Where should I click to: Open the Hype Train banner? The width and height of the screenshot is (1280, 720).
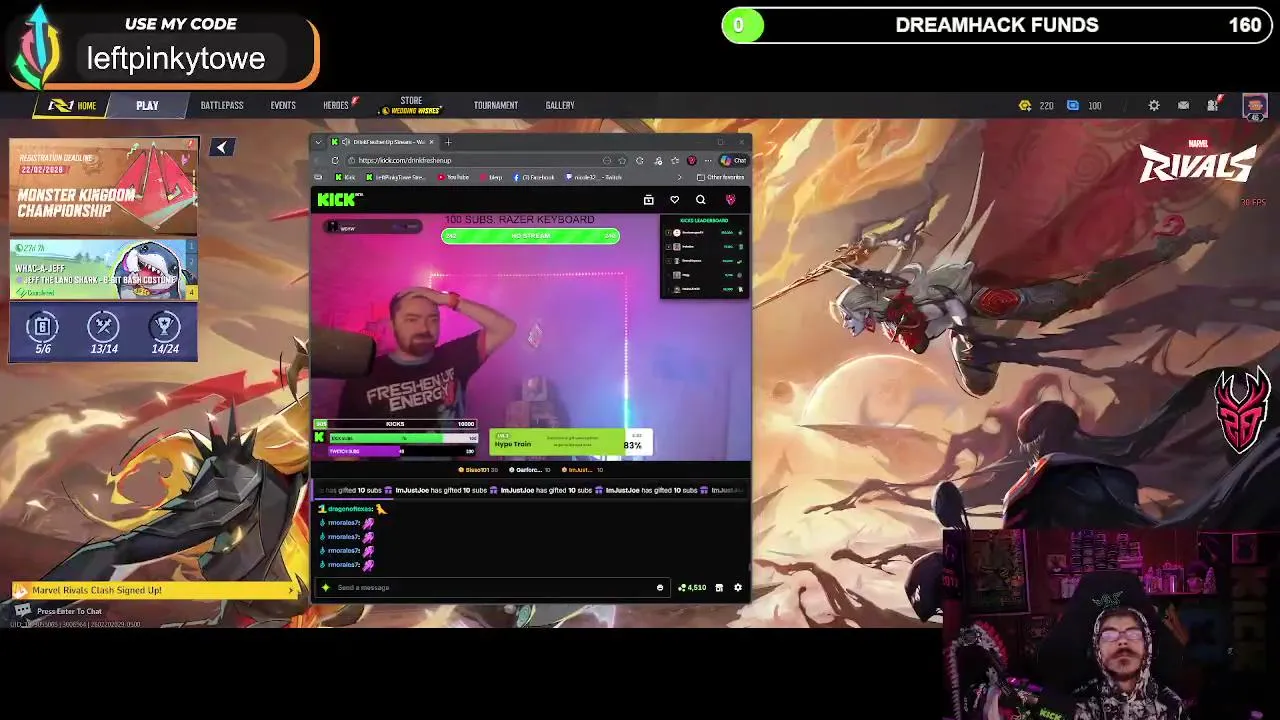[x=571, y=442]
